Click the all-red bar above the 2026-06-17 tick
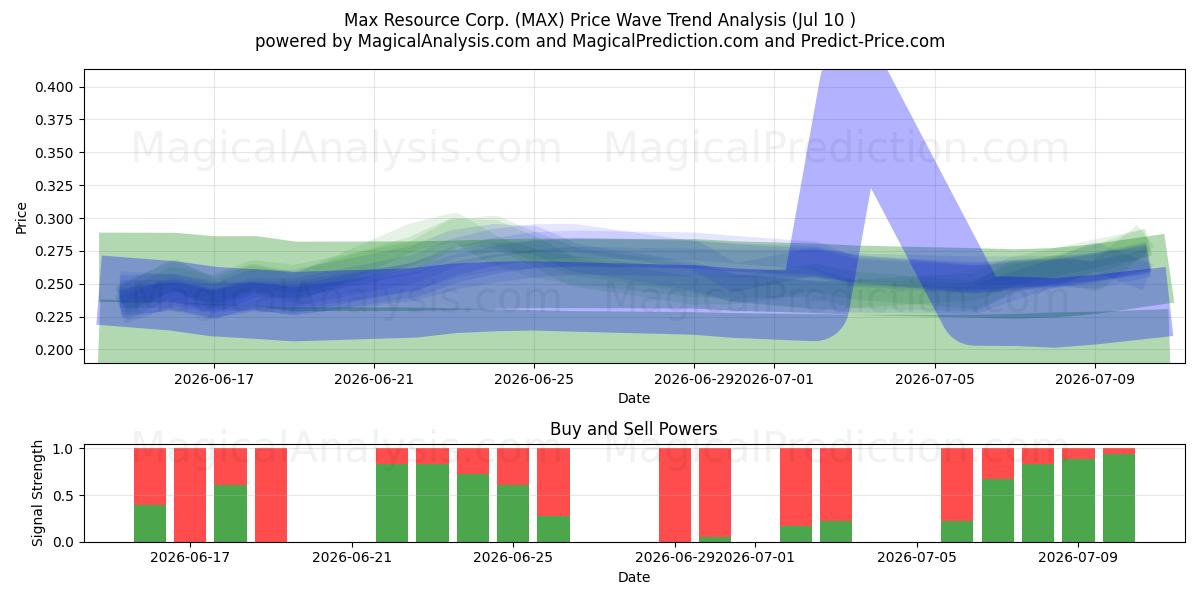This screenshot has height=600, width=1200. pyautogui.click(x=190, y=495)
